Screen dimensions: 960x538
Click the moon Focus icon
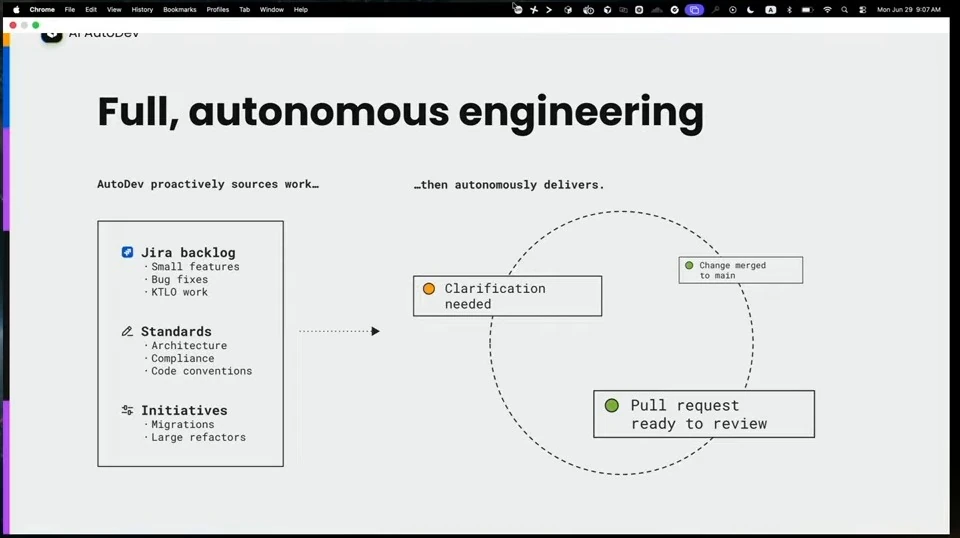(x=751, y=10)
